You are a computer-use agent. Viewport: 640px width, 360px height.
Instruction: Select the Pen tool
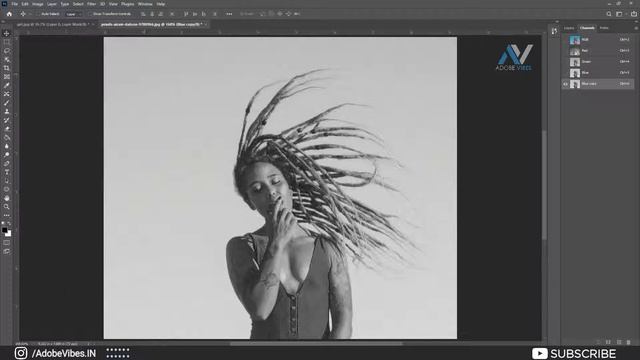pyautogui.click(x=7, y=163)
